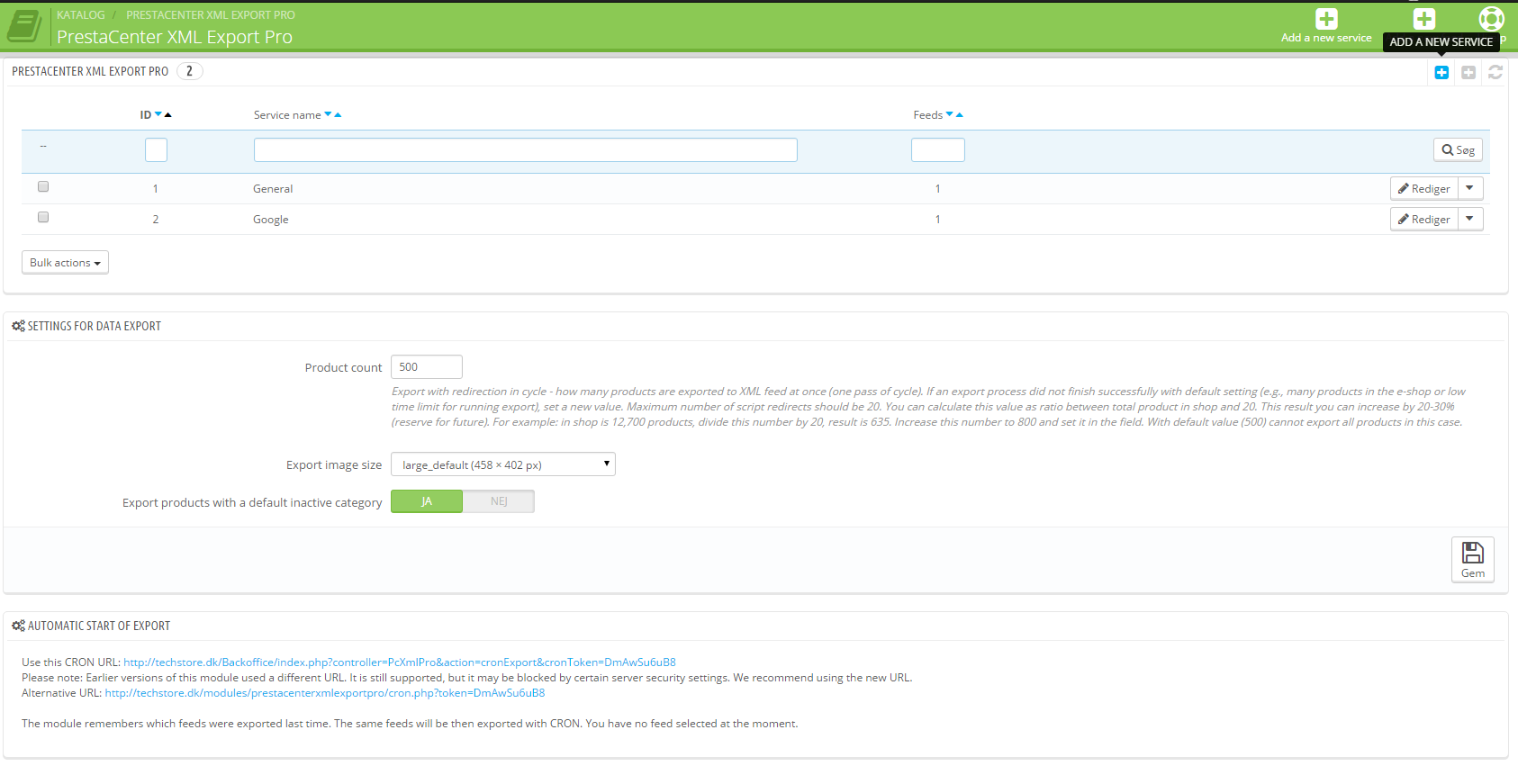Click the grey plus icon in list panel
The height and width of the screenshot is (784, 1518).
(1468, 72)
